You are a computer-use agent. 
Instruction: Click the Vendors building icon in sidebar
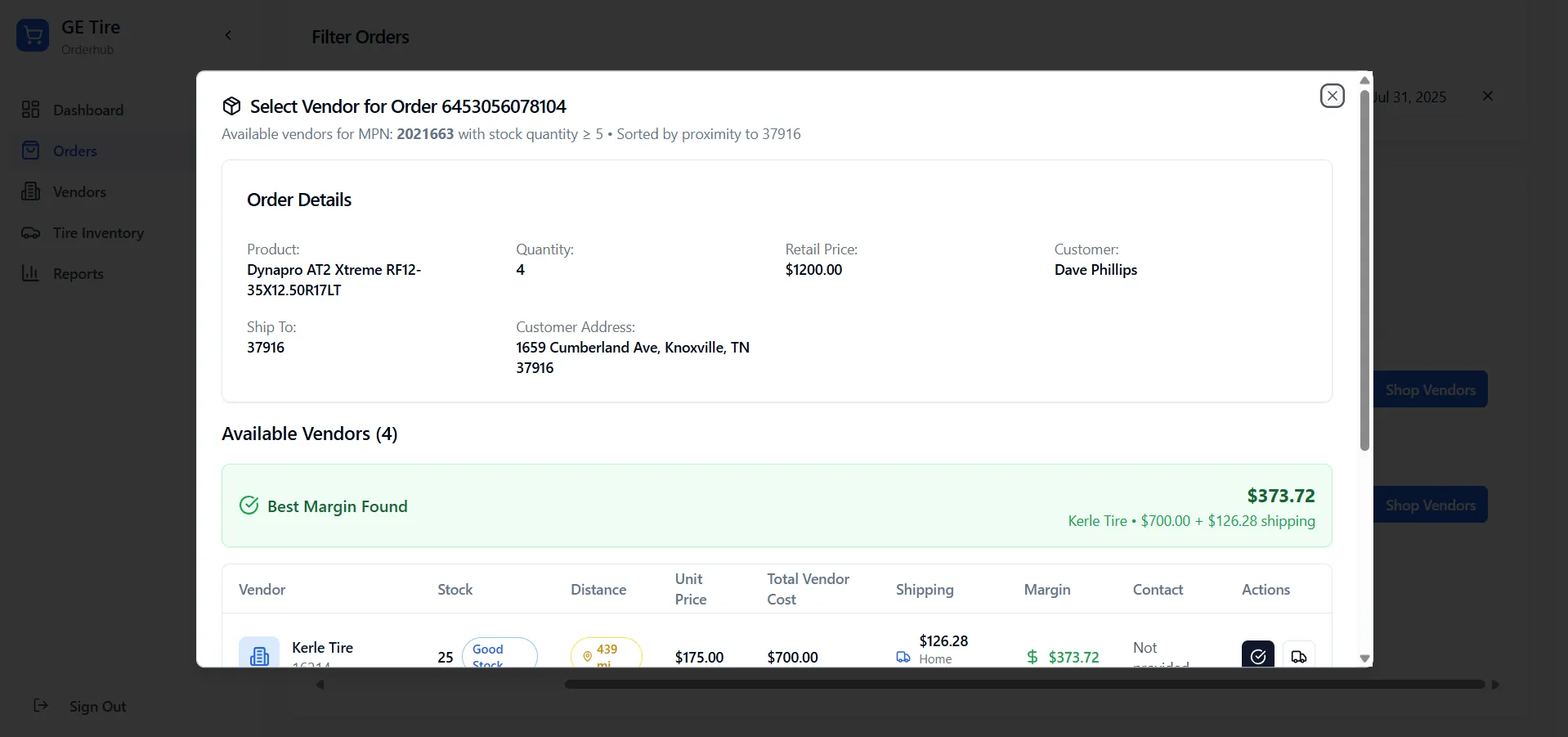pos(30,191)
